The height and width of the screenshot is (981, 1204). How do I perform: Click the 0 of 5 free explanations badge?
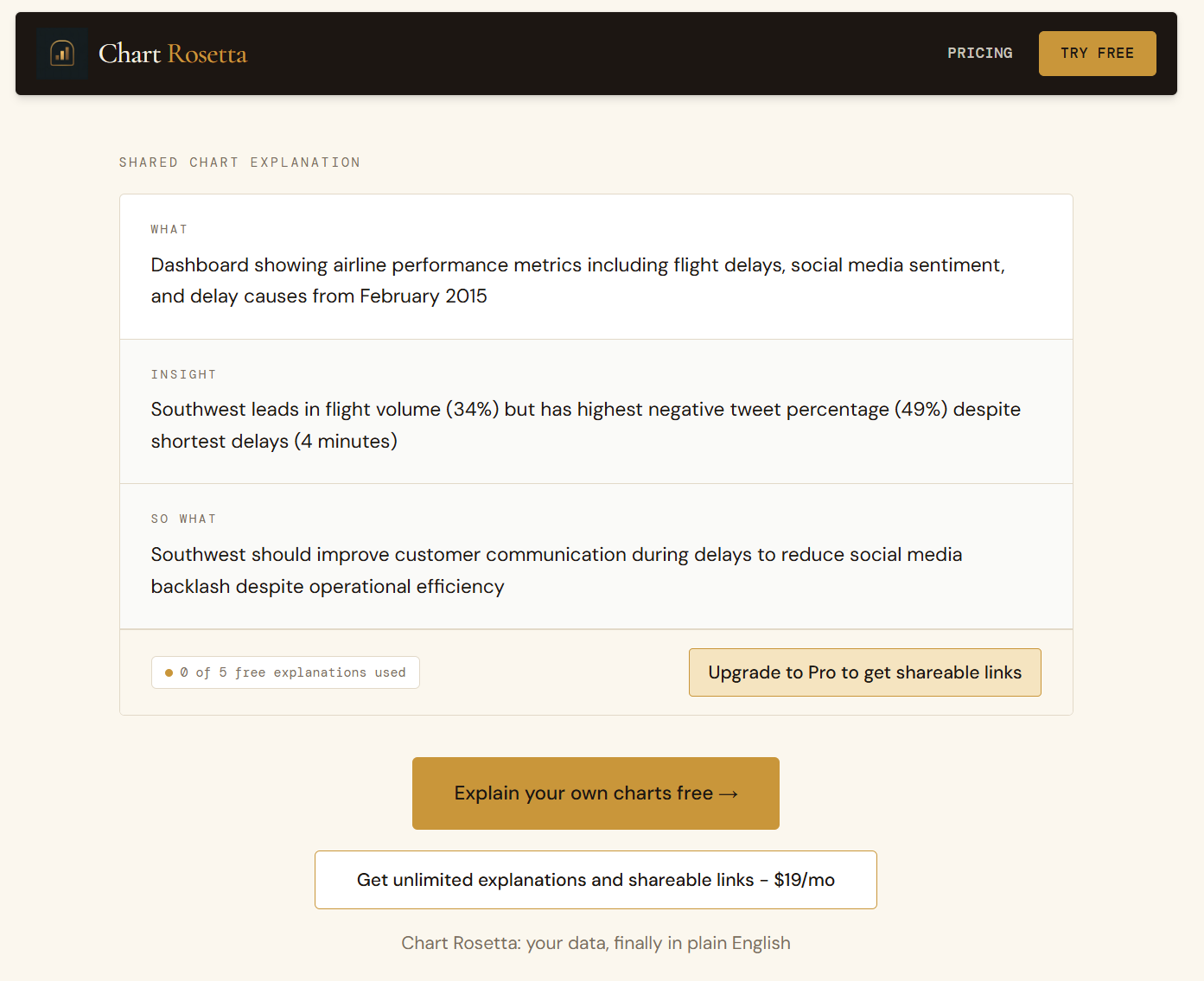pyautogui.click(x=285, y=672)
